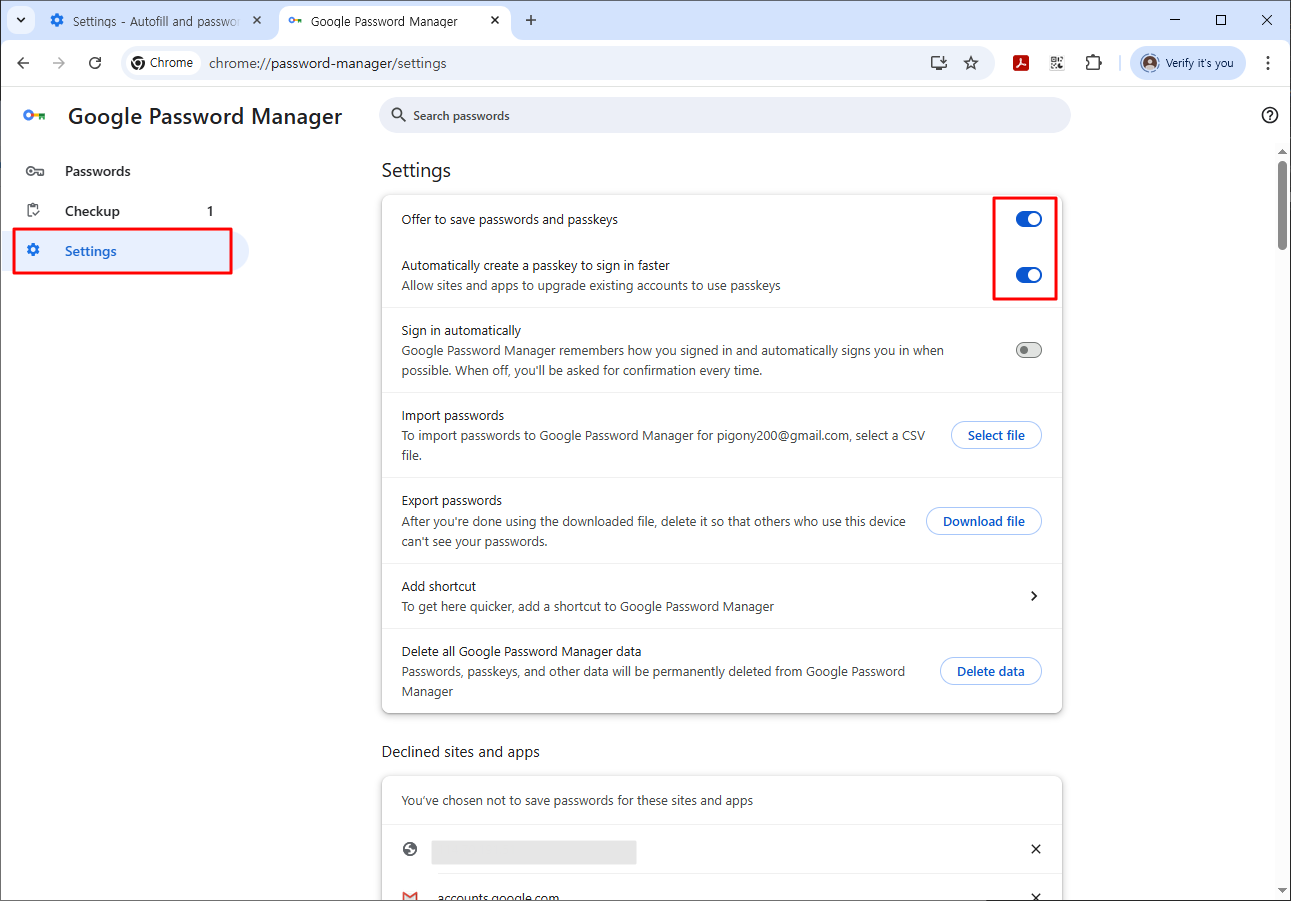The image size is (1291, 901).
Task: Click the Google Password Manager key logo
Action: click(x=34, y=116)
